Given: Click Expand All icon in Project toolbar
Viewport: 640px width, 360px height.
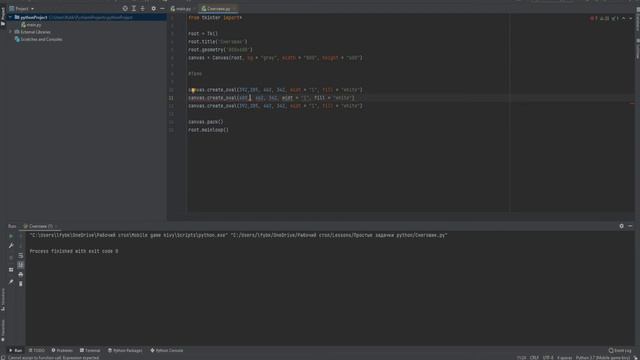Looking at the screenshot, I should click(134, 9).
